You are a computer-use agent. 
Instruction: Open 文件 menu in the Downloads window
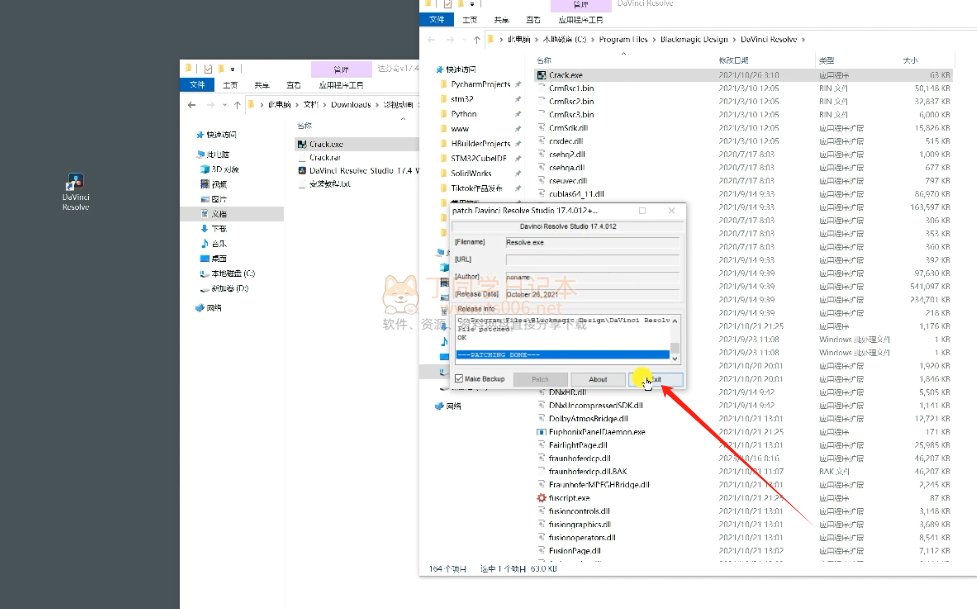[x=197, y=85]
